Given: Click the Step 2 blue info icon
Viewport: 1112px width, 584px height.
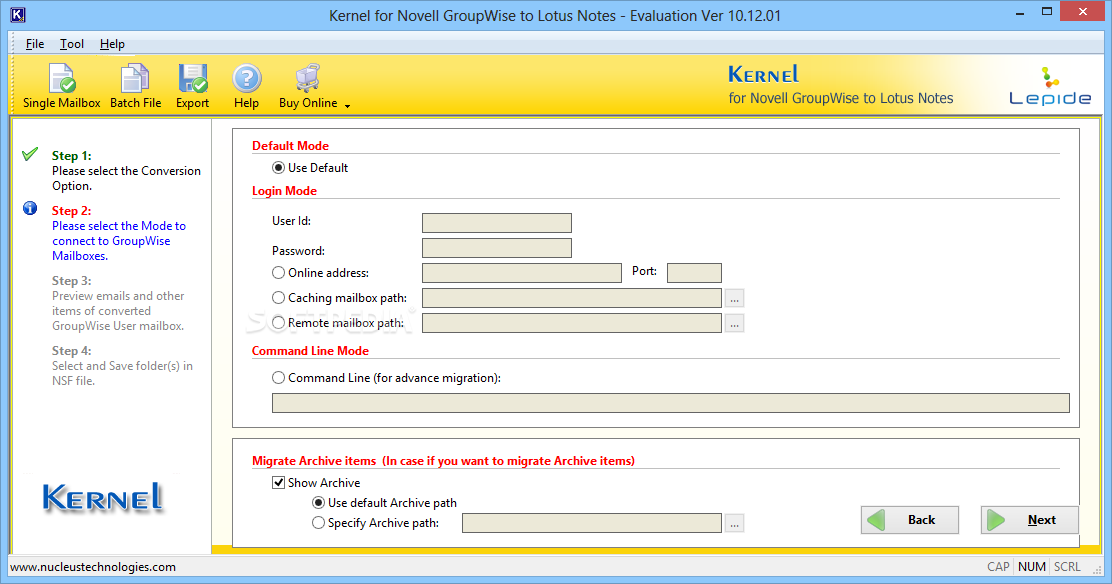Looking at the screenshot, I should (x=30, y=209).
